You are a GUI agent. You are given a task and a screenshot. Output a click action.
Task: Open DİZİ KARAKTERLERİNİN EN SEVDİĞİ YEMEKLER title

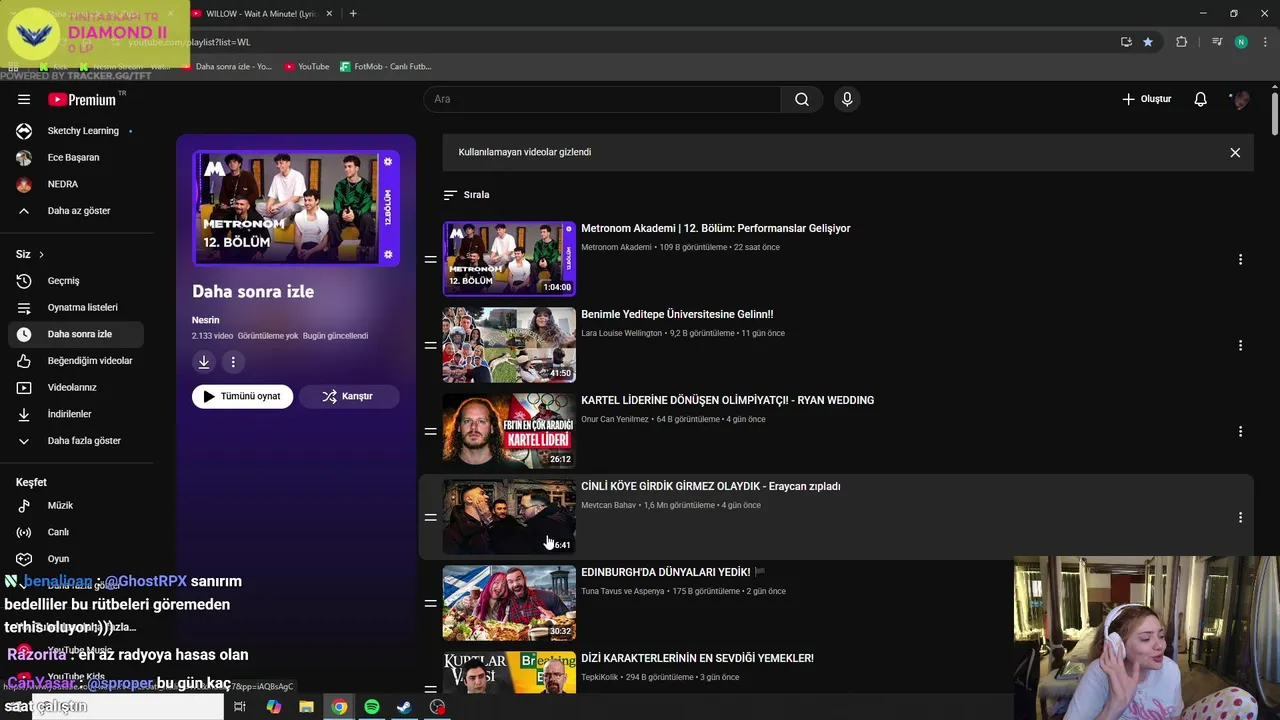(697, 658)
